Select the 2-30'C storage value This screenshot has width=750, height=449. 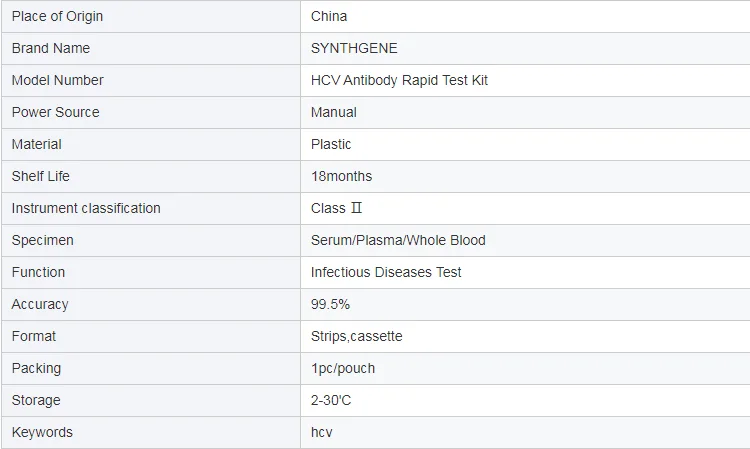pyautogui.click(x=331, y=400)
